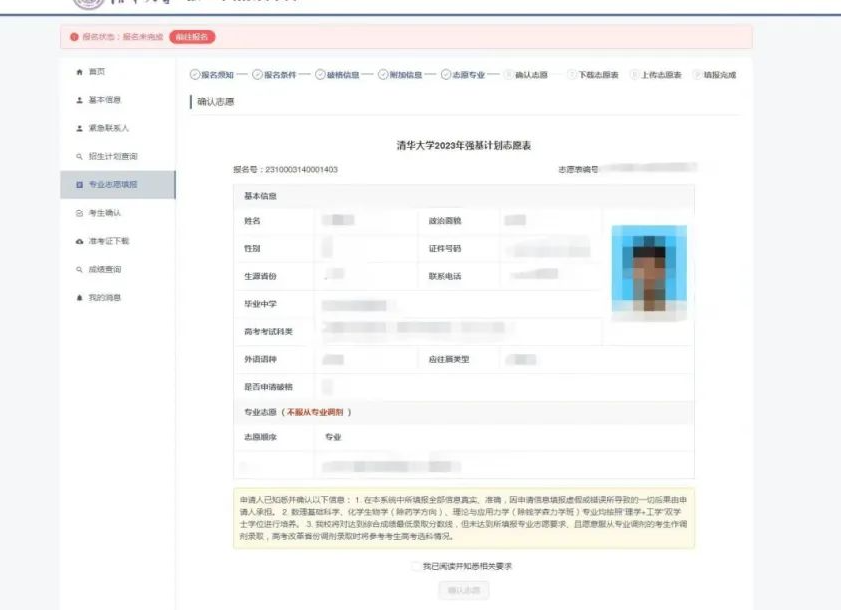
Task: Open the 成绩查询 sidebar item
Action: (x=118, y=269)
